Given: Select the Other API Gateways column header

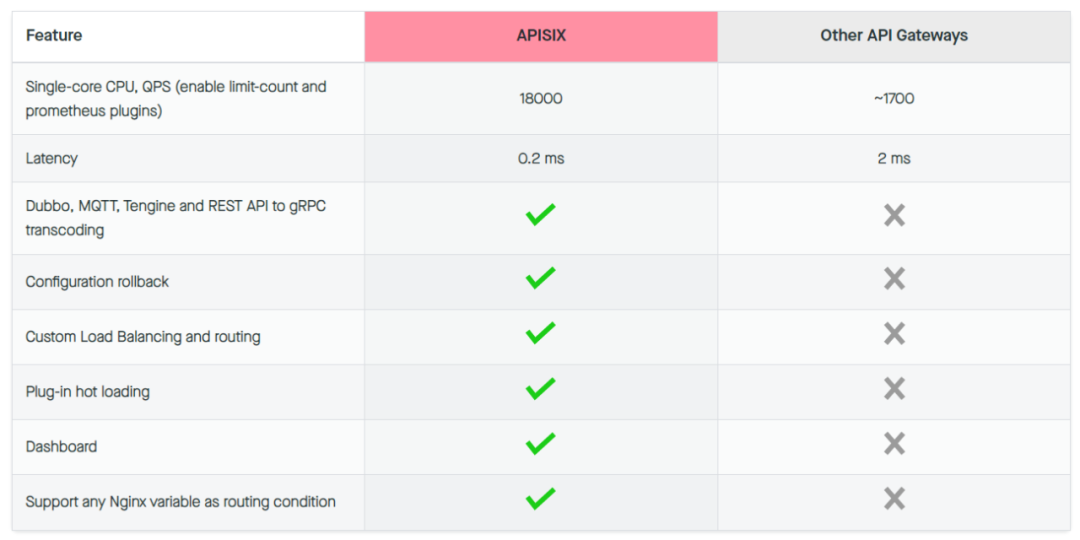Looking at the screenshot, I should coord(894,37).
